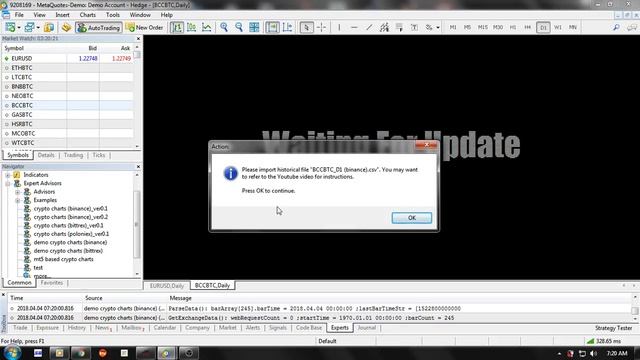
Task: Click the Market Watch toolbar icon
Action: tap(49, 27)
